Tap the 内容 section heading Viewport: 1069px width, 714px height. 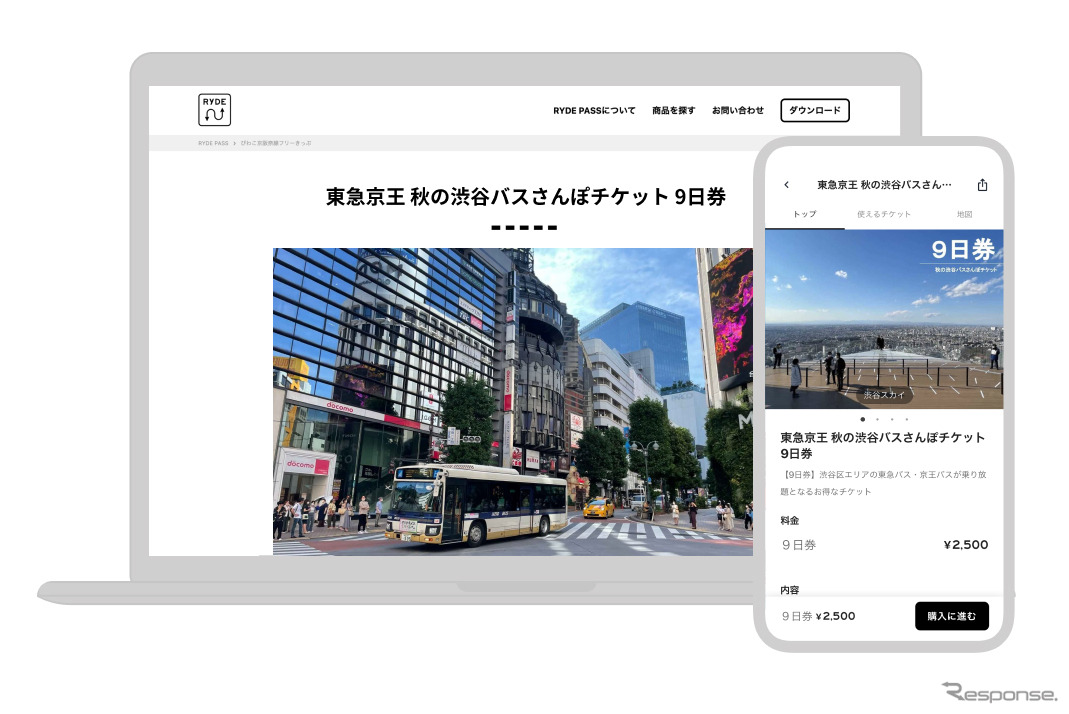pyautogui.click(x=789, y=590)
